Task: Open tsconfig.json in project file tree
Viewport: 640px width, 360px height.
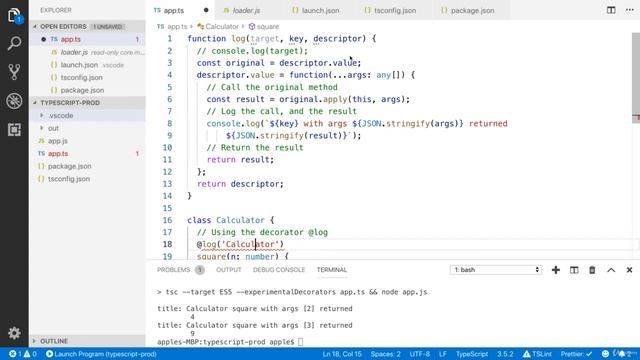Action: (x=87, y=179)
